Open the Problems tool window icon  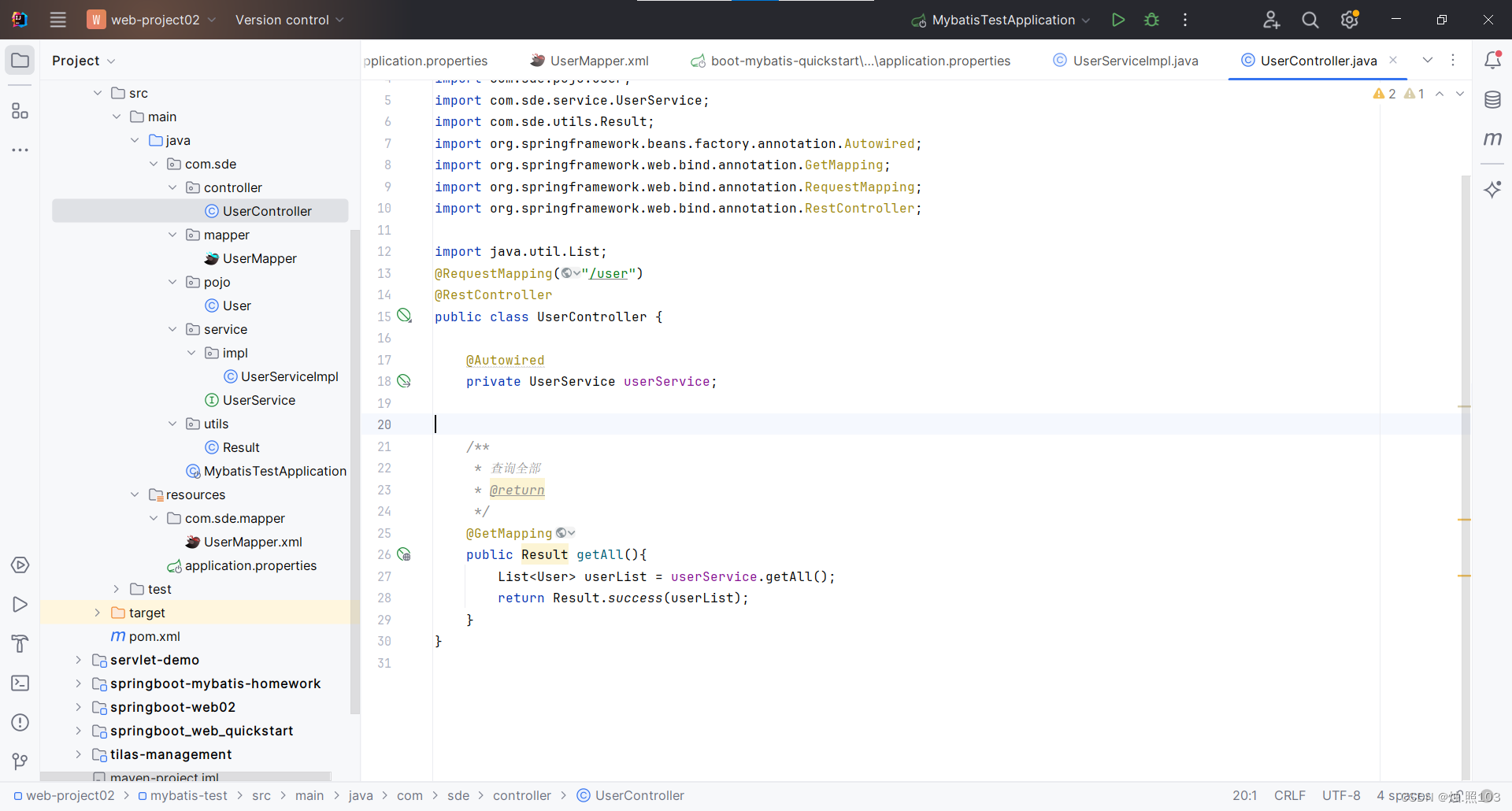coord(20,723)
